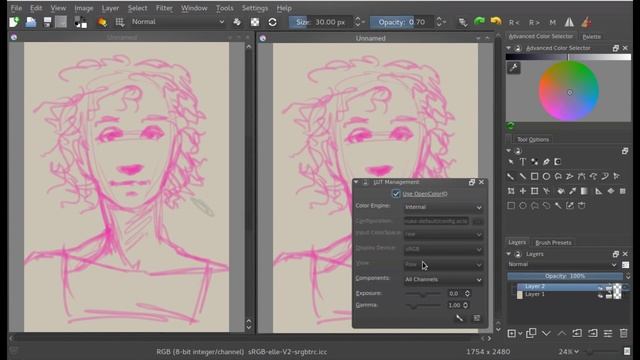Select the Color Picker eyedropper tool
The width and height of the screenshot is (640, 360).
coord(573,191)
